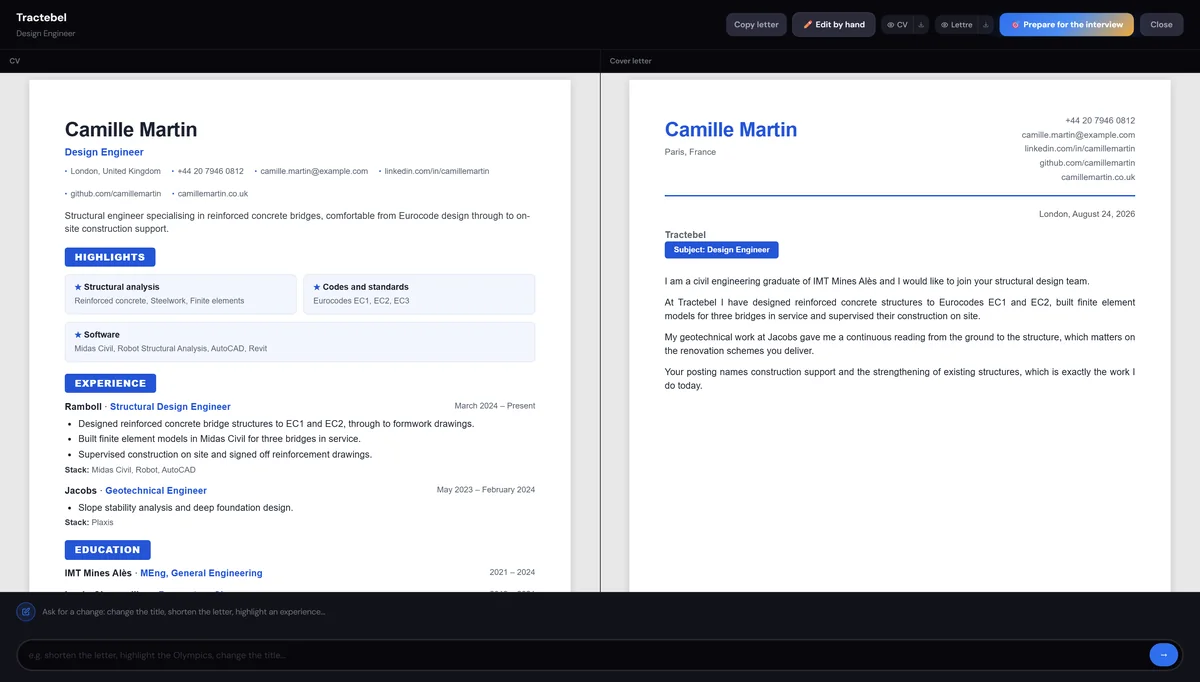Click the star icon next to Codes and standards
1200x682 pixels.
coord(317,287)
